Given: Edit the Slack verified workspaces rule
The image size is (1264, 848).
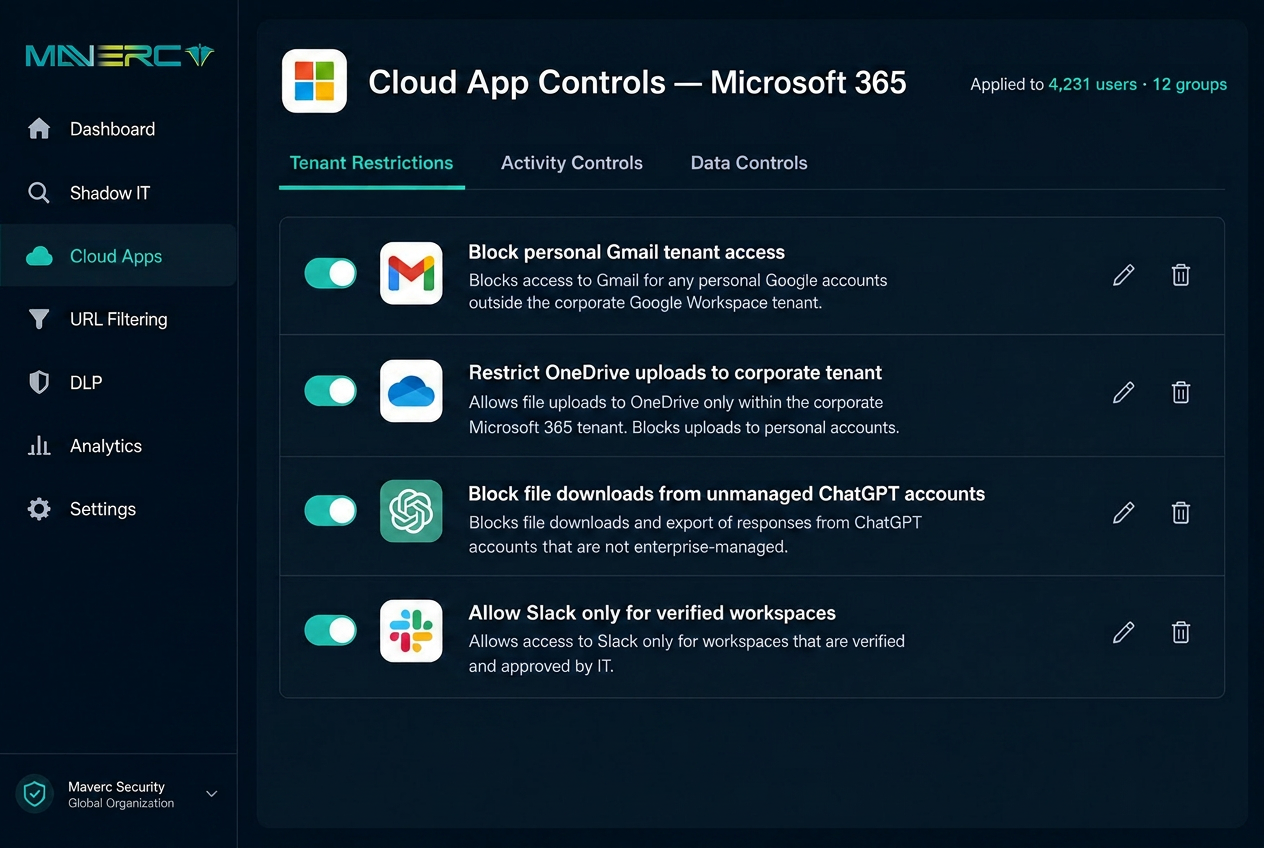Looking at the screenshot, I should pos(1124,632).
